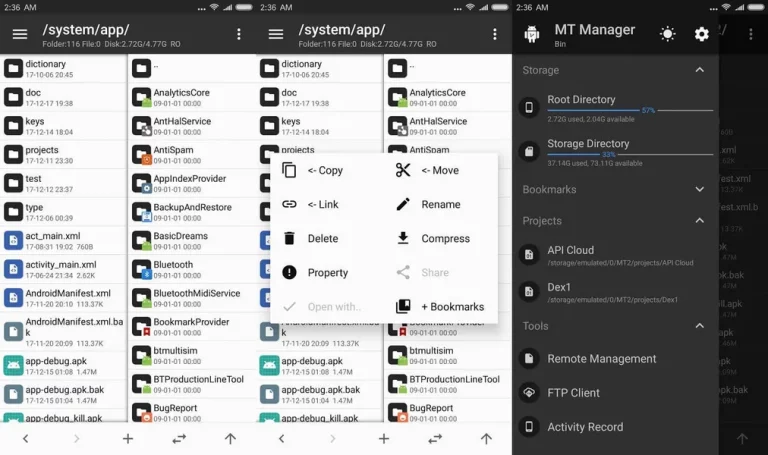Open FTP Client tool
The height and width of the screenshot is (455, 768).
pos(616,393)
